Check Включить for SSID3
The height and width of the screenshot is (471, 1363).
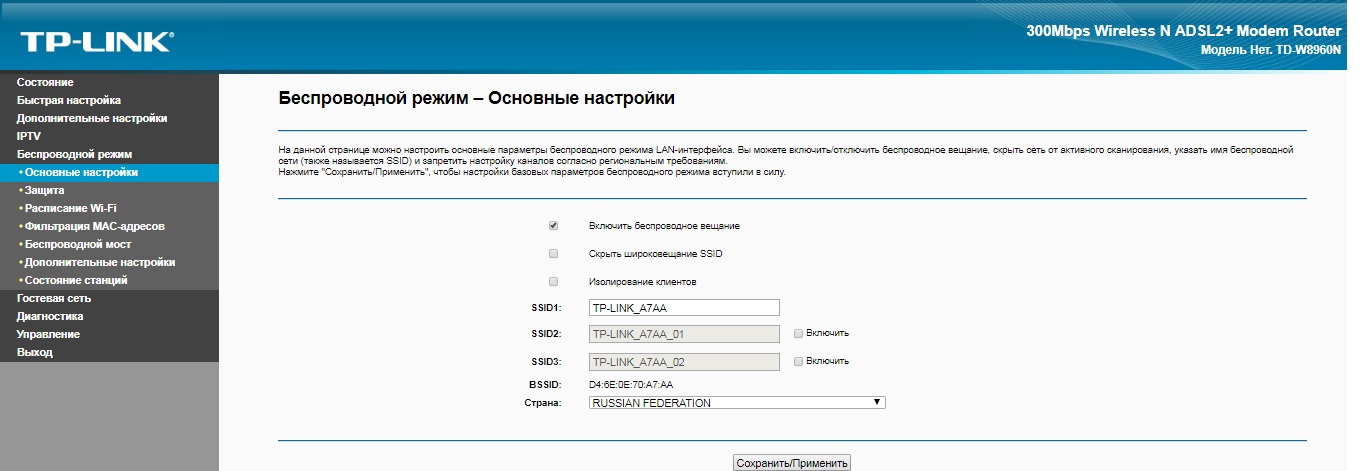pyautogui.click(x=798, y=361)
